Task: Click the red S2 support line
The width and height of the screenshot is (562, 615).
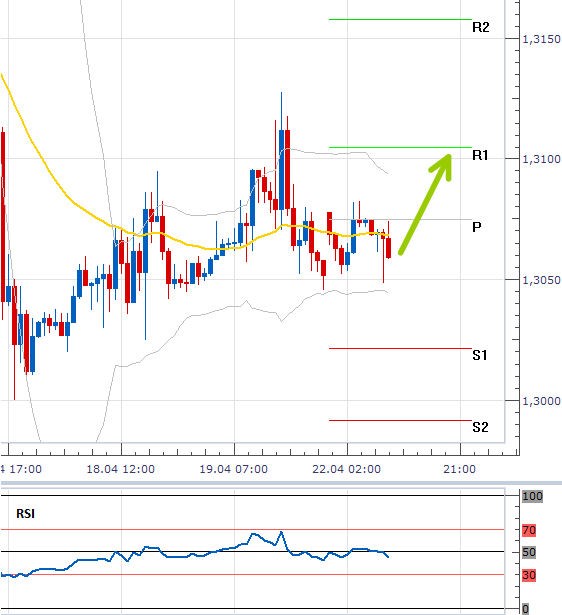Action: 400,420
